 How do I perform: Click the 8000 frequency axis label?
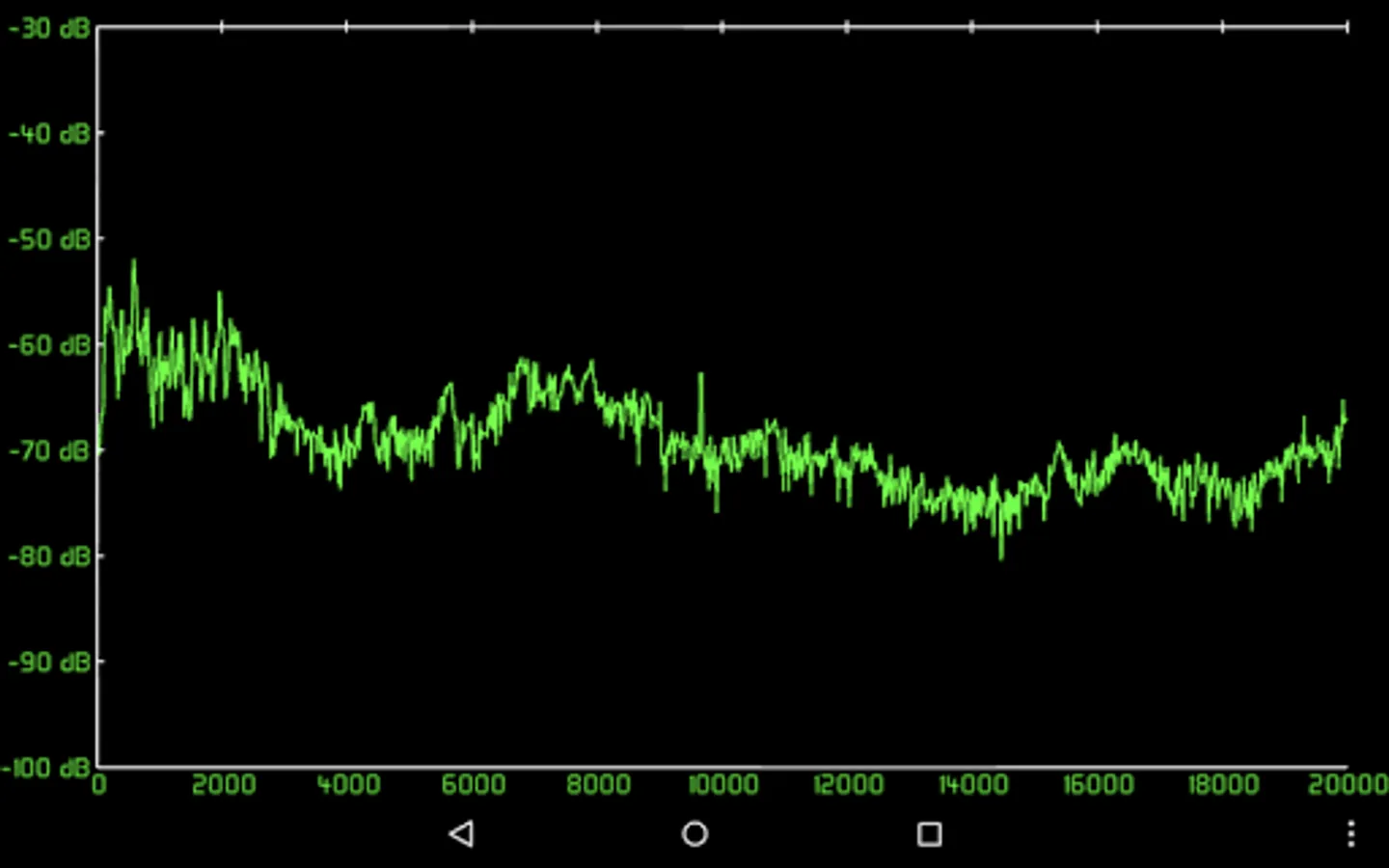point(598,784)
